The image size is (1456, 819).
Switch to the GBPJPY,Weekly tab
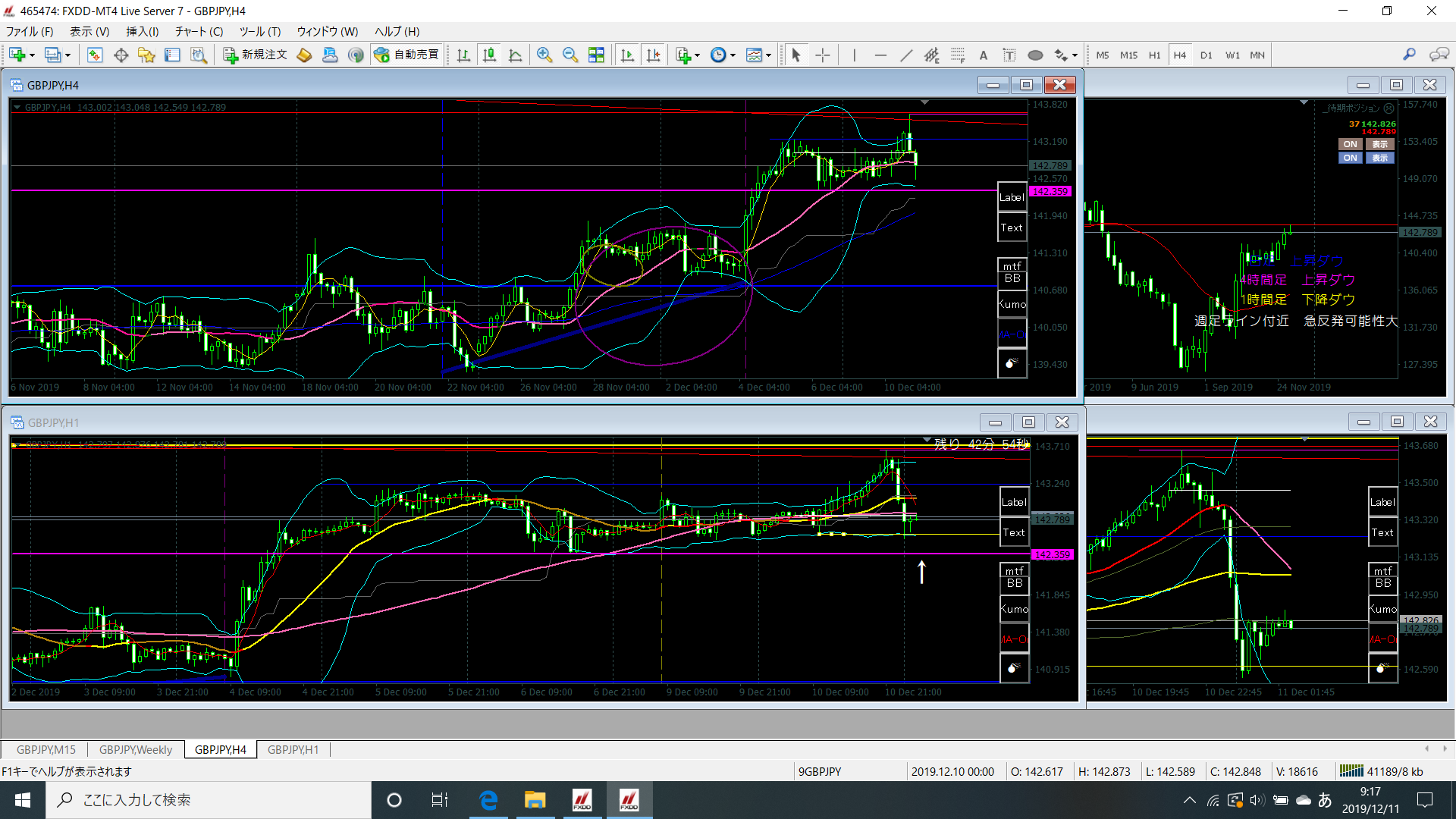(x=136, y=749)
